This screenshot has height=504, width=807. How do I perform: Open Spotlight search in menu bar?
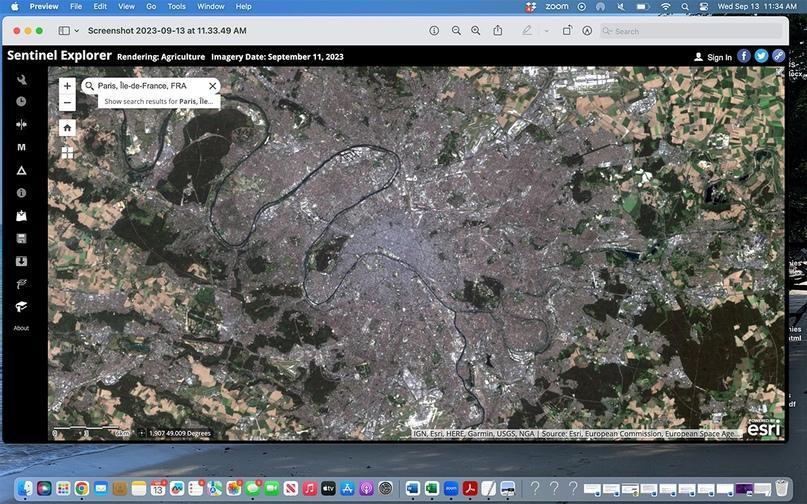click(685, 7)
